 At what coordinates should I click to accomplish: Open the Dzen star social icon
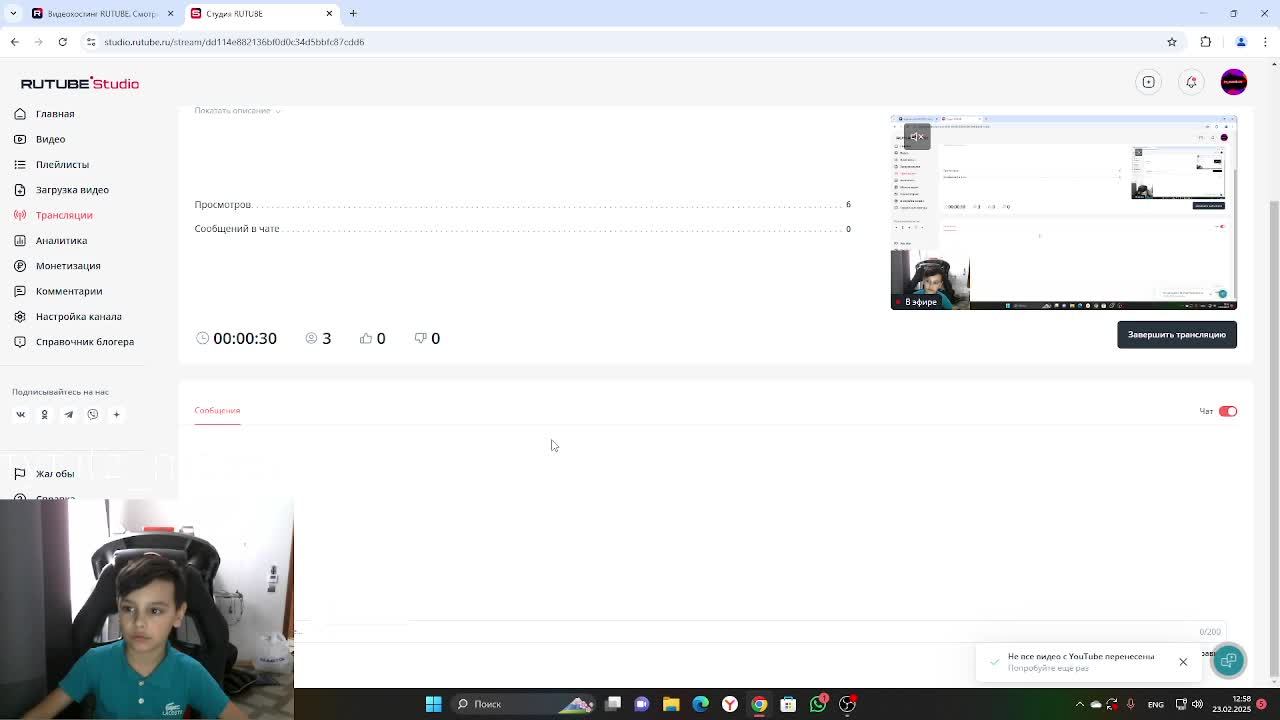click(116, 414)
